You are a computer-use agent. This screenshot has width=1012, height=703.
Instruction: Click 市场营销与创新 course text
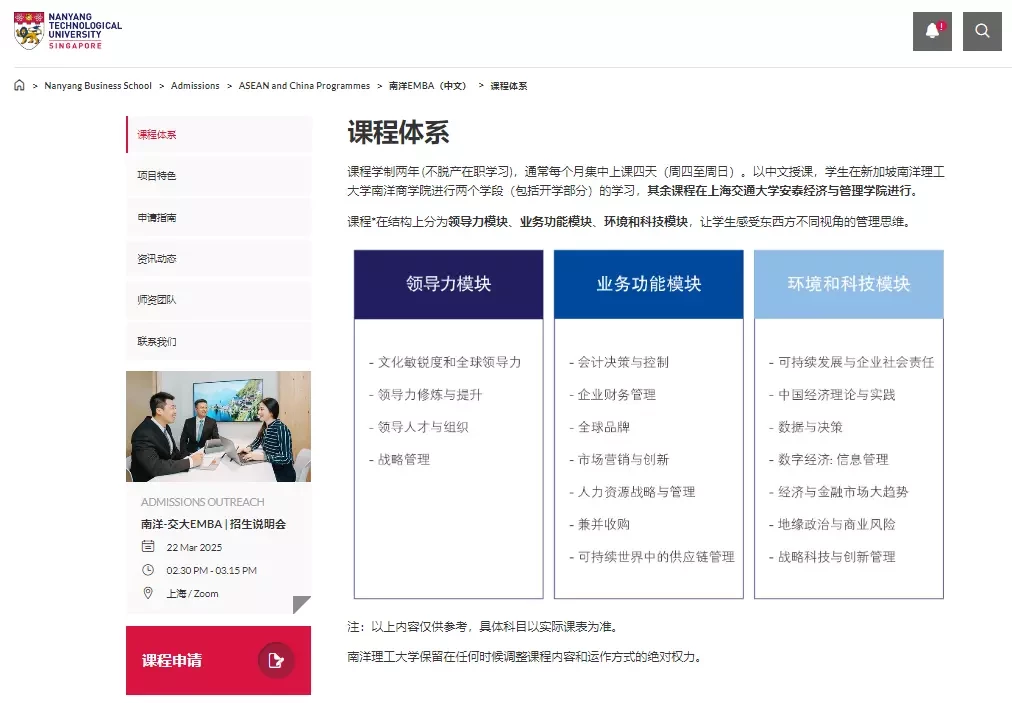pyautogui.click(x=623, y=460)
